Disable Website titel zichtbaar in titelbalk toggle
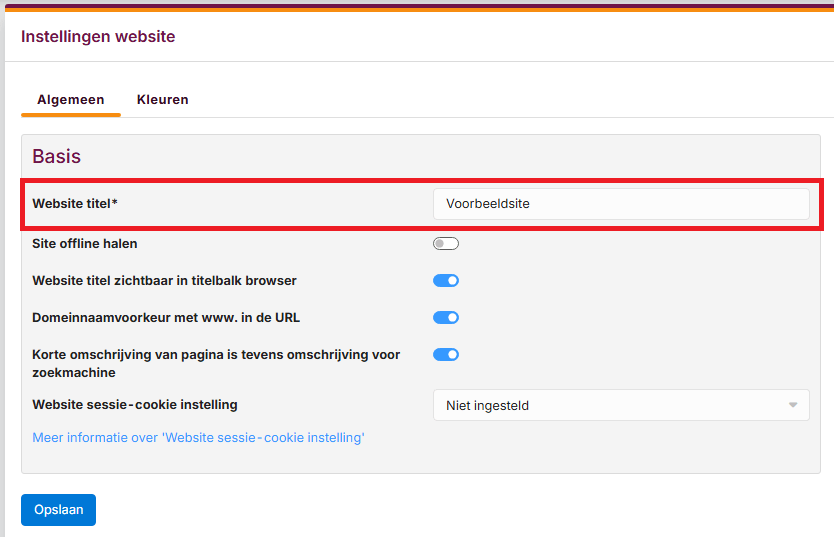 (x=445, y=281)
